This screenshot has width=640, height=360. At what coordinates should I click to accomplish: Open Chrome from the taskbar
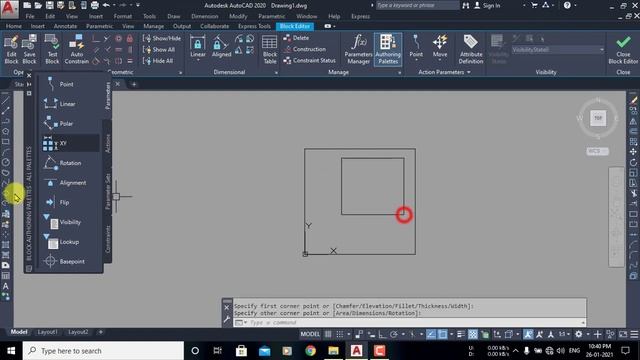310,351
